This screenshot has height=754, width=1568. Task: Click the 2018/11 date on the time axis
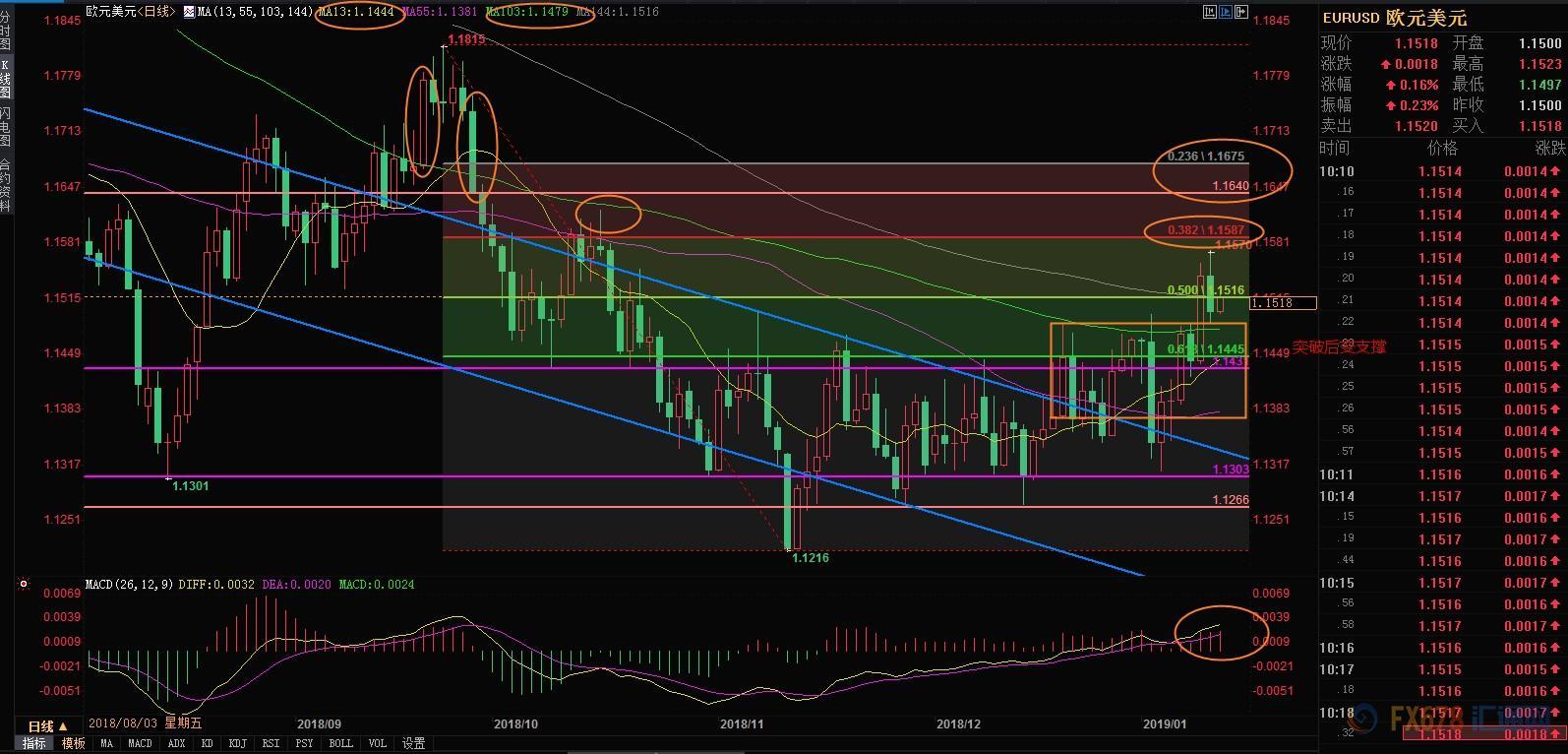coord(742,724)
